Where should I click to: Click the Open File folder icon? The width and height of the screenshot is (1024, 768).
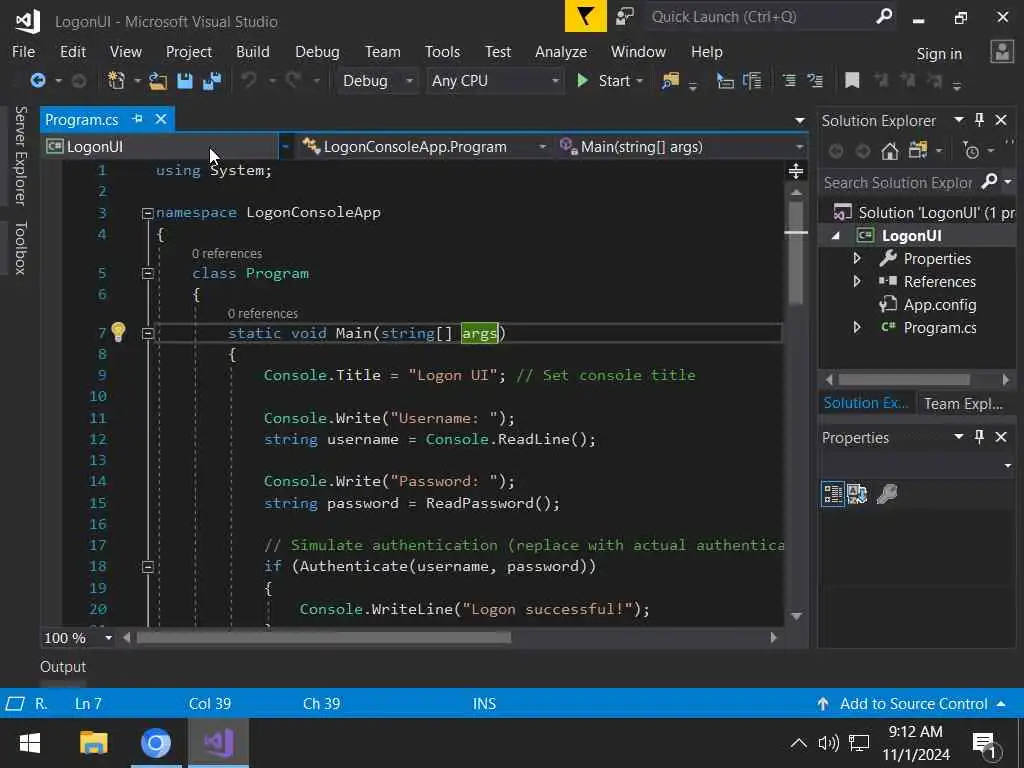click(157, 81)
